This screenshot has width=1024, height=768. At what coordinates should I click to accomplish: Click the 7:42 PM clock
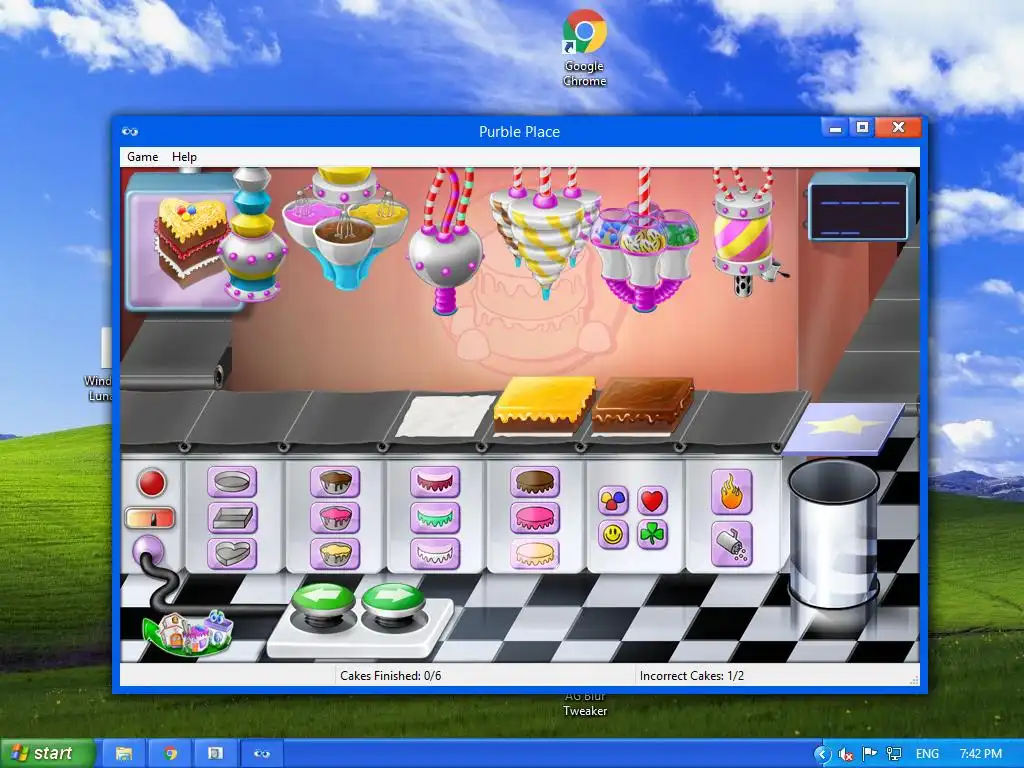click(x=980, y=754)
